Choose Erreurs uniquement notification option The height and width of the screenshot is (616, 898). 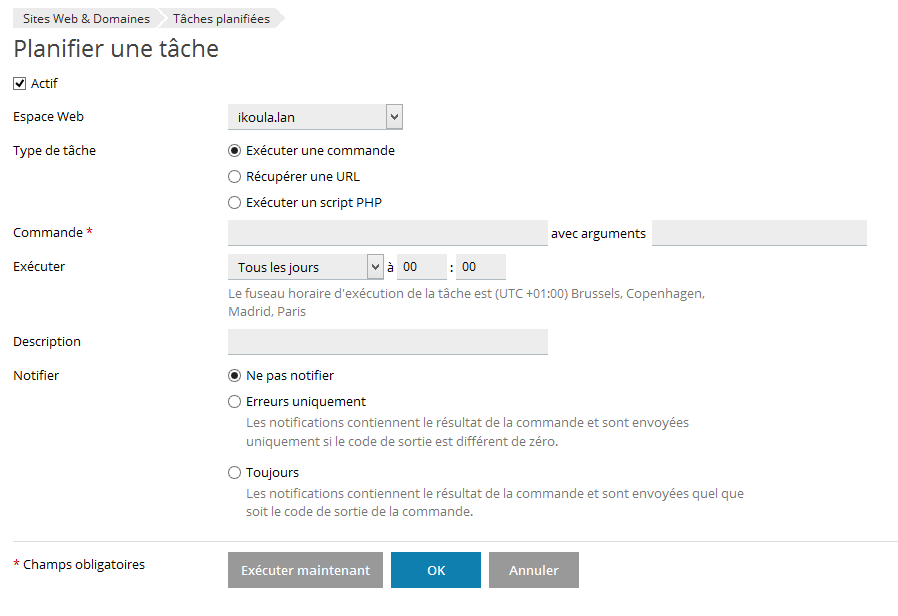(x=235, y=402)
